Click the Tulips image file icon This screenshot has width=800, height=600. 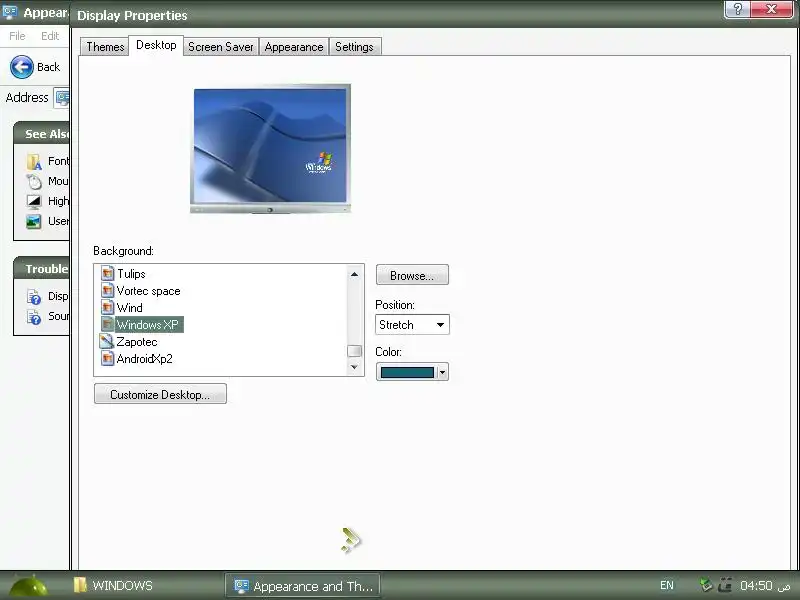(x=107, y=274)
